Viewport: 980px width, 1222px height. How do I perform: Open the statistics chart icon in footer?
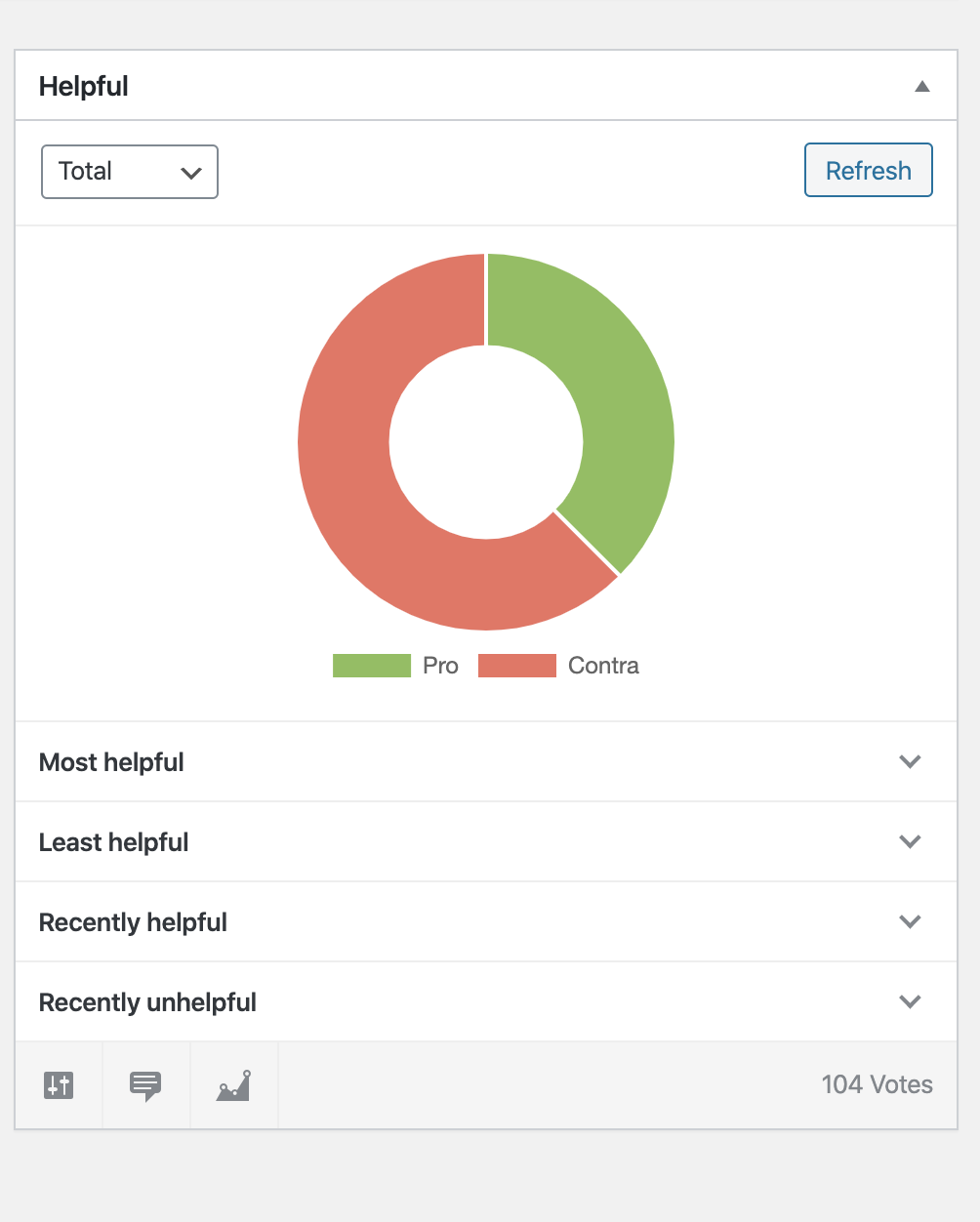click(233, 1085)
